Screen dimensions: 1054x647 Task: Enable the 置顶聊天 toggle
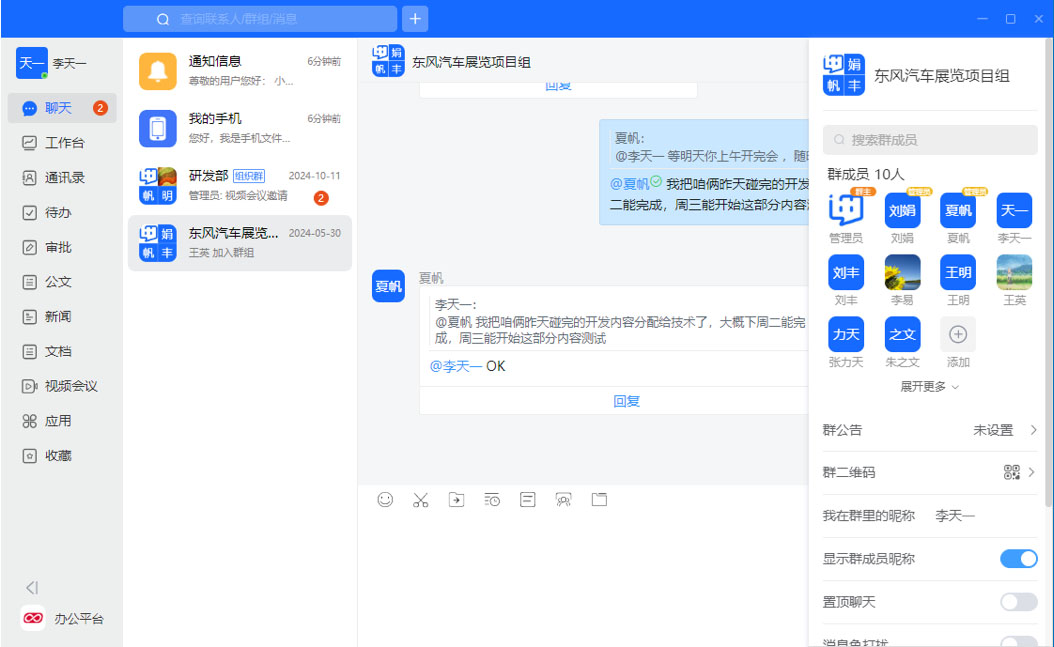pyautogui.click(x=1018, y=602)
